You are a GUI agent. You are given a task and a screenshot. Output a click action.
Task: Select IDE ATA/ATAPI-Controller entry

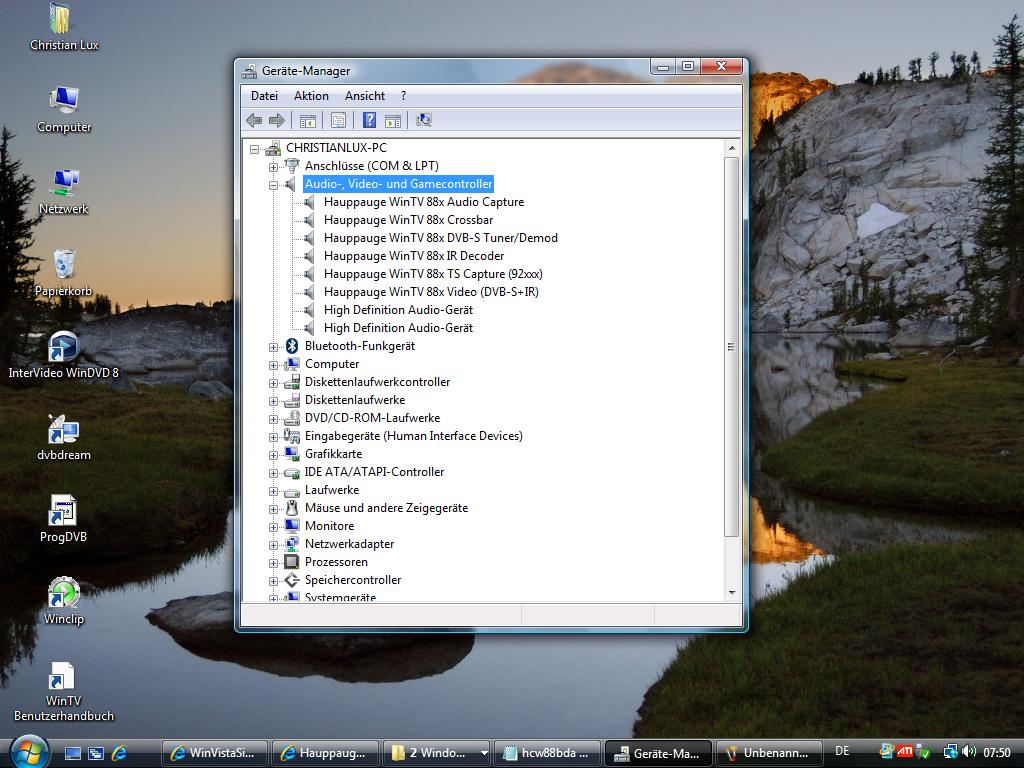click(x=374, y=472)
